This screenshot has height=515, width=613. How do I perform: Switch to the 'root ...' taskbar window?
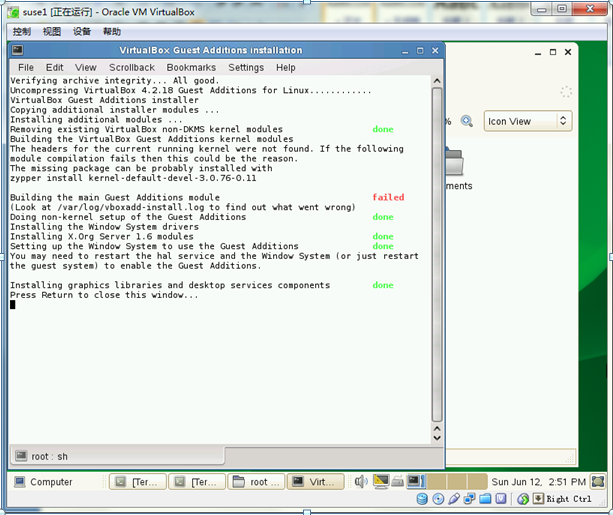tap(256, 482)
